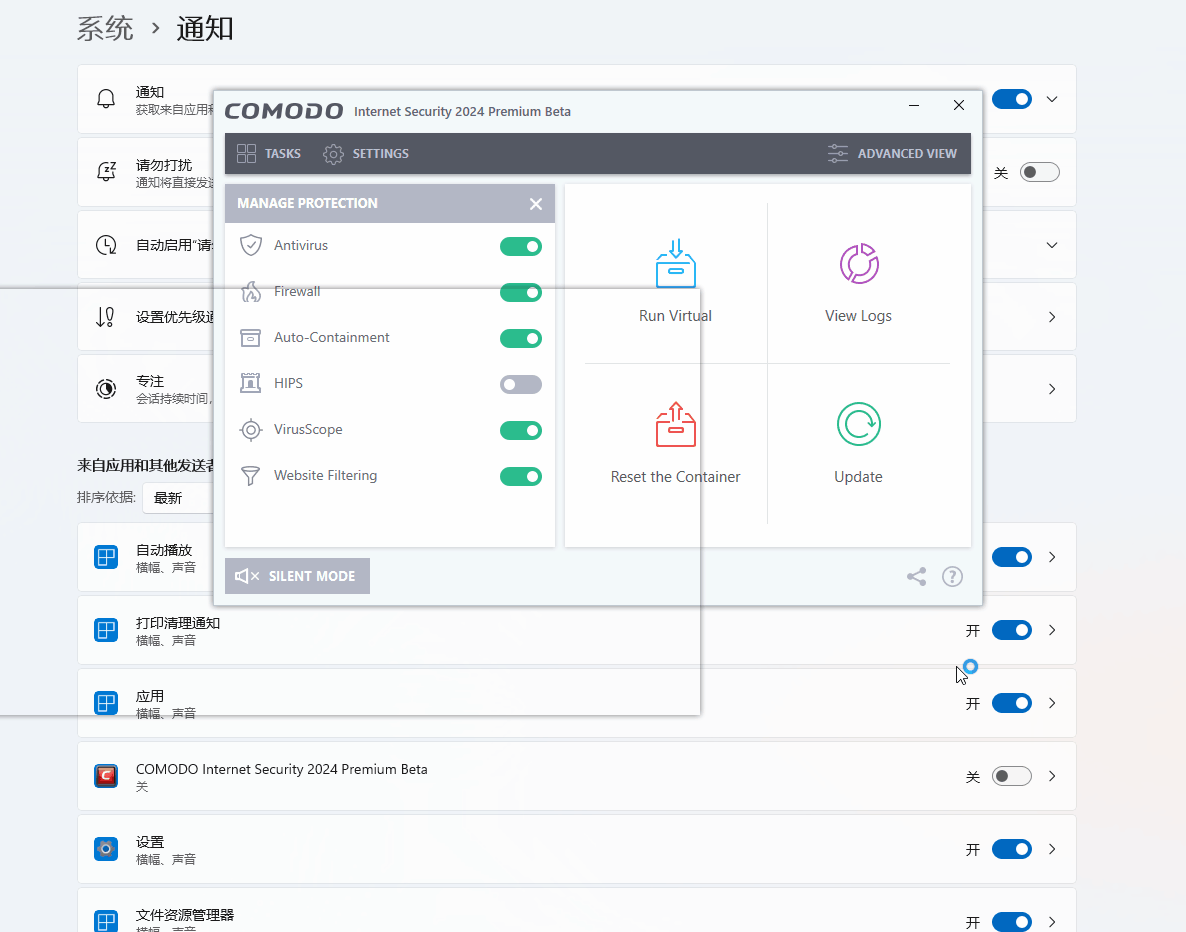Click the Reset the Container icon
Viewport: 1186px width, 932px height.
tap(675, 424)
